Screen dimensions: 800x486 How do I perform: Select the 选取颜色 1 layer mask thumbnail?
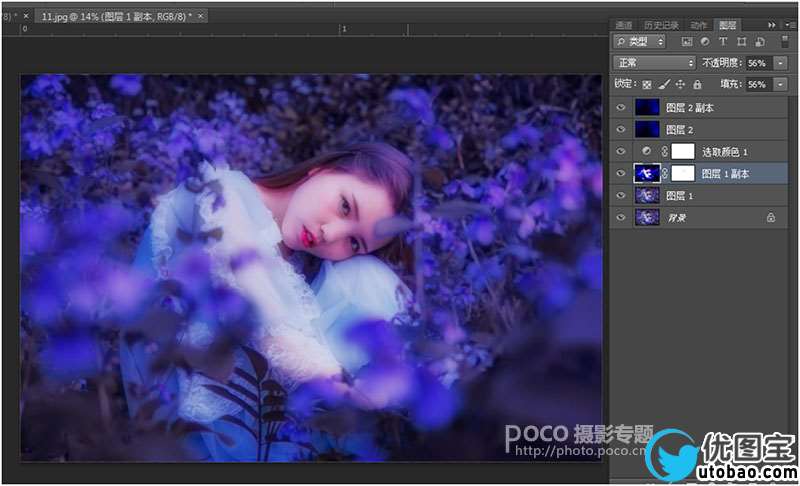coord(683,151)
